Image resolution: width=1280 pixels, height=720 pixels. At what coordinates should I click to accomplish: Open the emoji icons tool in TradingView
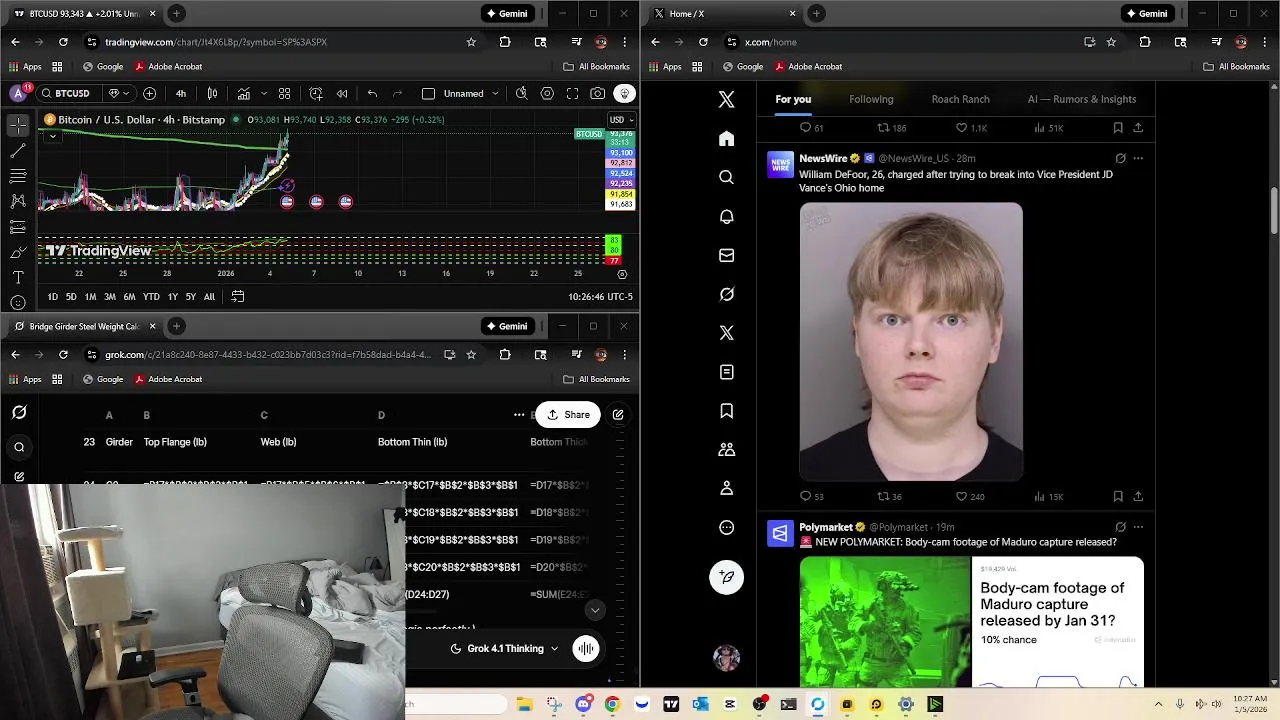(18, 302)
